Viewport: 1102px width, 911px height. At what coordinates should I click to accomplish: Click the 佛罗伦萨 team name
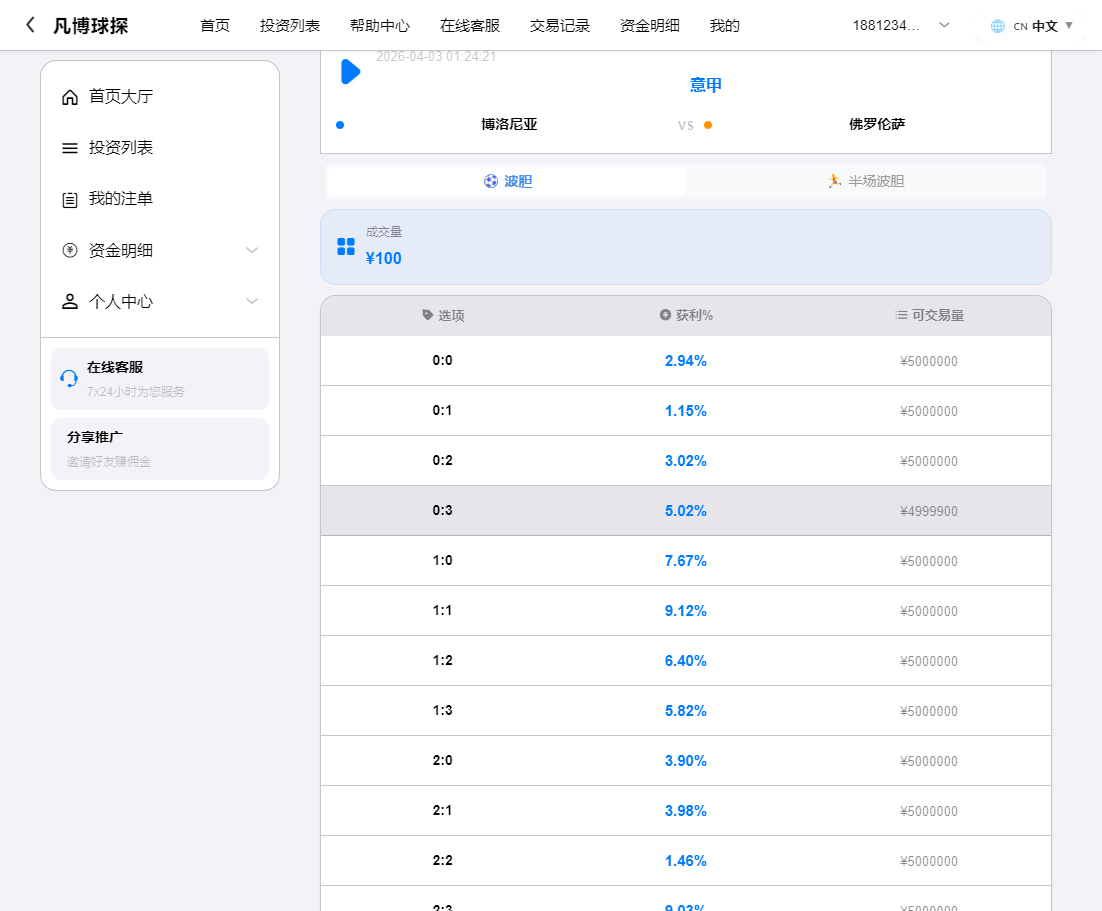(877, 124)
